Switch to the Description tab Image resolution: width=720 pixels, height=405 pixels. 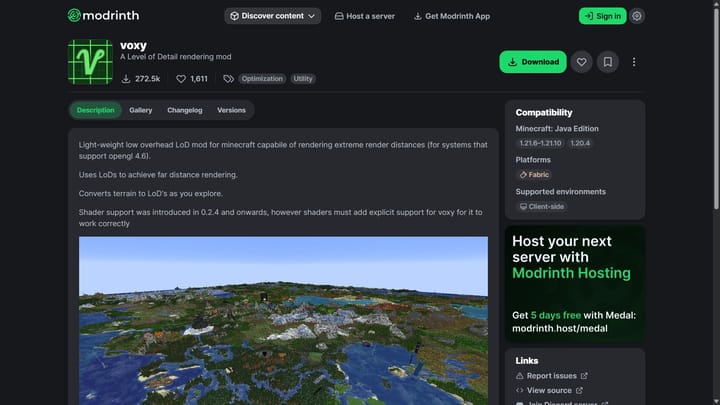tap(96, 110)
